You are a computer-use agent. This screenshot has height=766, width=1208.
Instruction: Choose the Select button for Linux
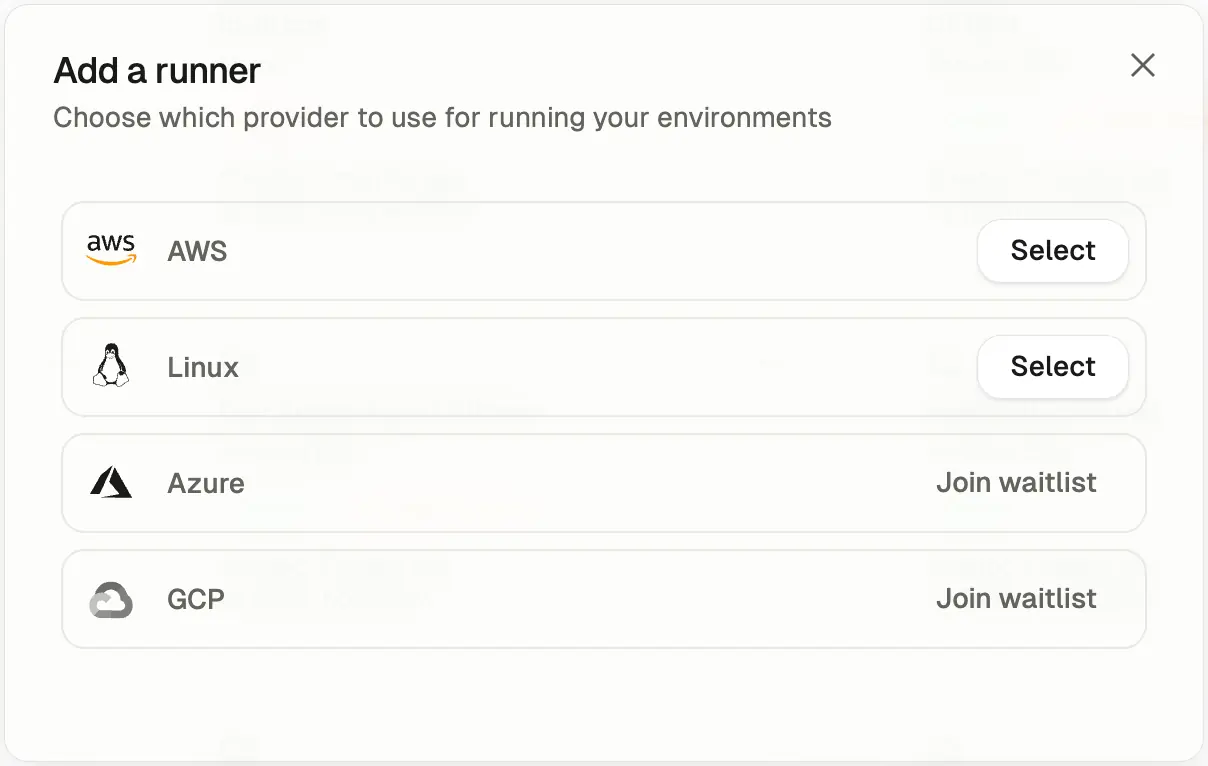[x=1053, y=366]
